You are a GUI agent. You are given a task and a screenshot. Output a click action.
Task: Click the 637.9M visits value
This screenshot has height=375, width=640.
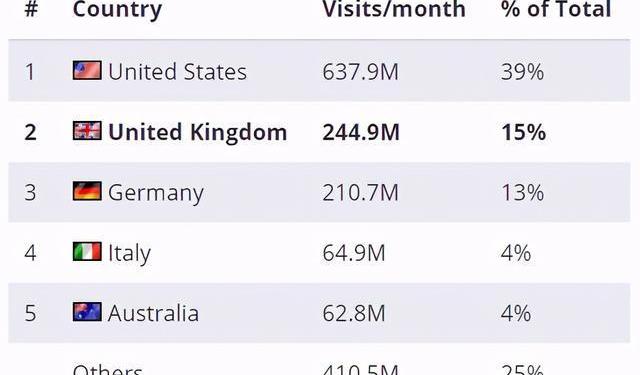coord(360,72)
